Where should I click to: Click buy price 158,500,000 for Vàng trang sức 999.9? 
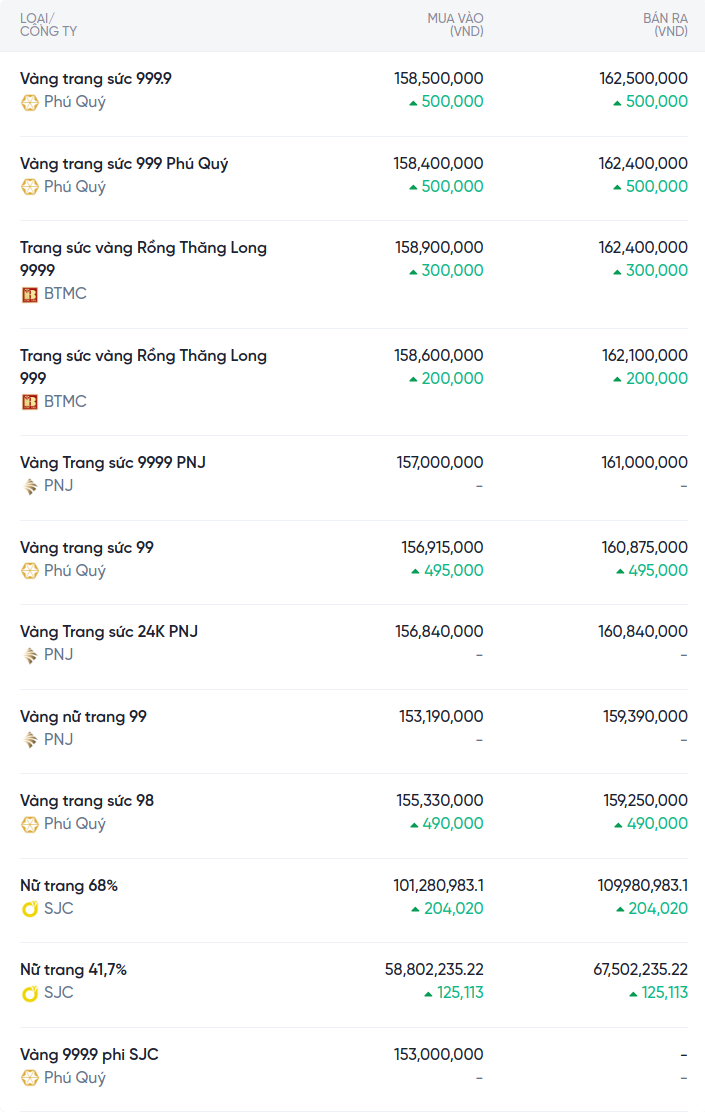click(439, 78)
